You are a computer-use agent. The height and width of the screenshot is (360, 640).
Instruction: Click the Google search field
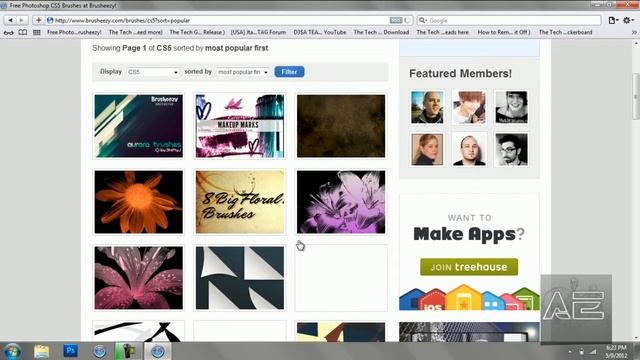pos(509,20)
